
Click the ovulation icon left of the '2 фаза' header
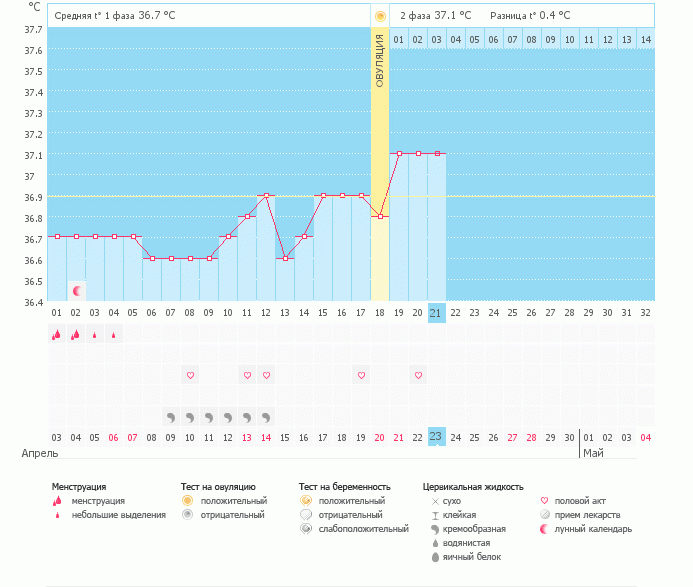(x=379, y=16)
